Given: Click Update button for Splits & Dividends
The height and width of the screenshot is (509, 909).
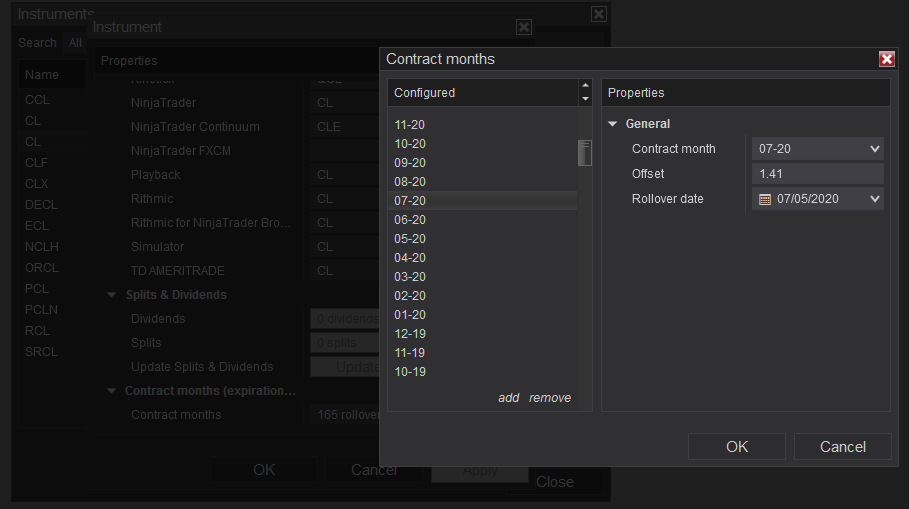Looking at the screenshot, I should coord(344,367).
